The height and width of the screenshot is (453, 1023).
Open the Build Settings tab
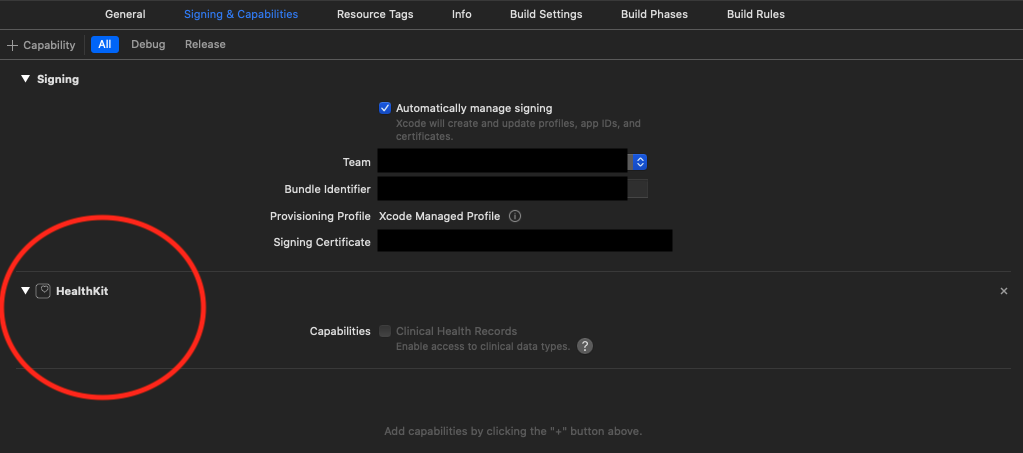[545, 15]
